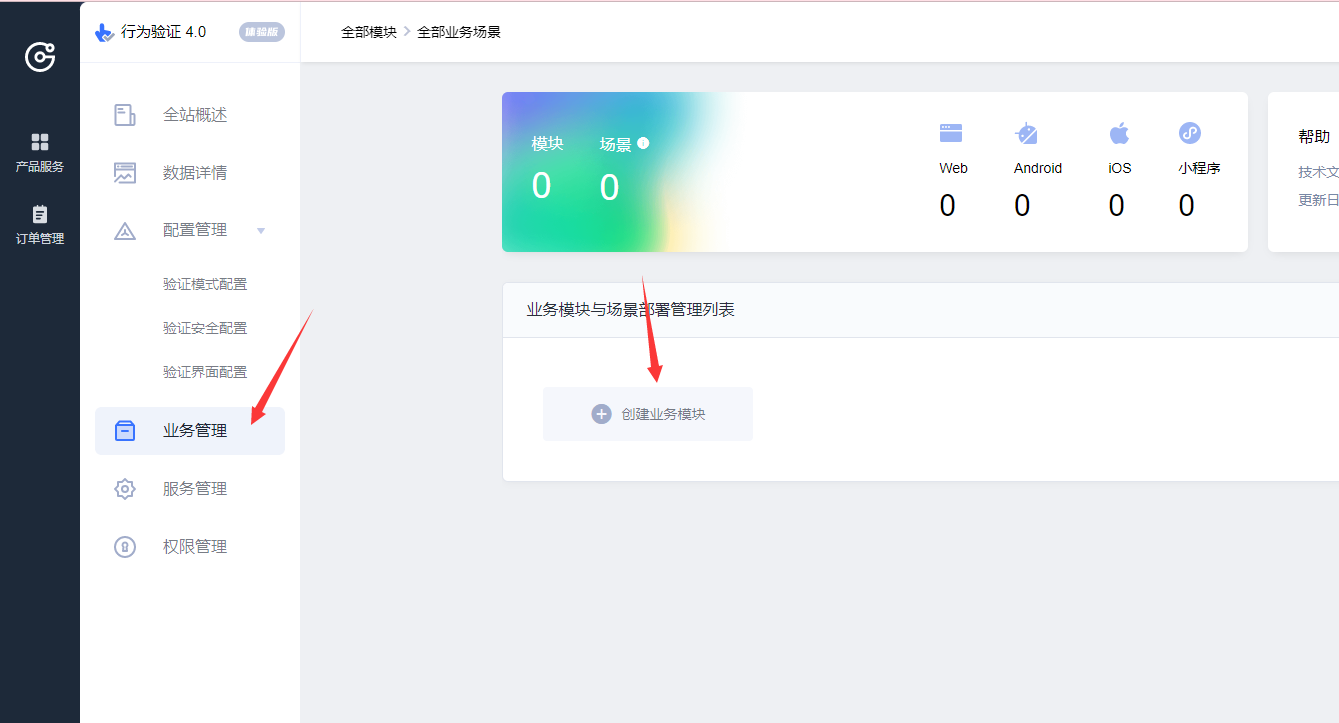Click the 行为验证 4.0 product logo icon

click(x=104, y=32)
